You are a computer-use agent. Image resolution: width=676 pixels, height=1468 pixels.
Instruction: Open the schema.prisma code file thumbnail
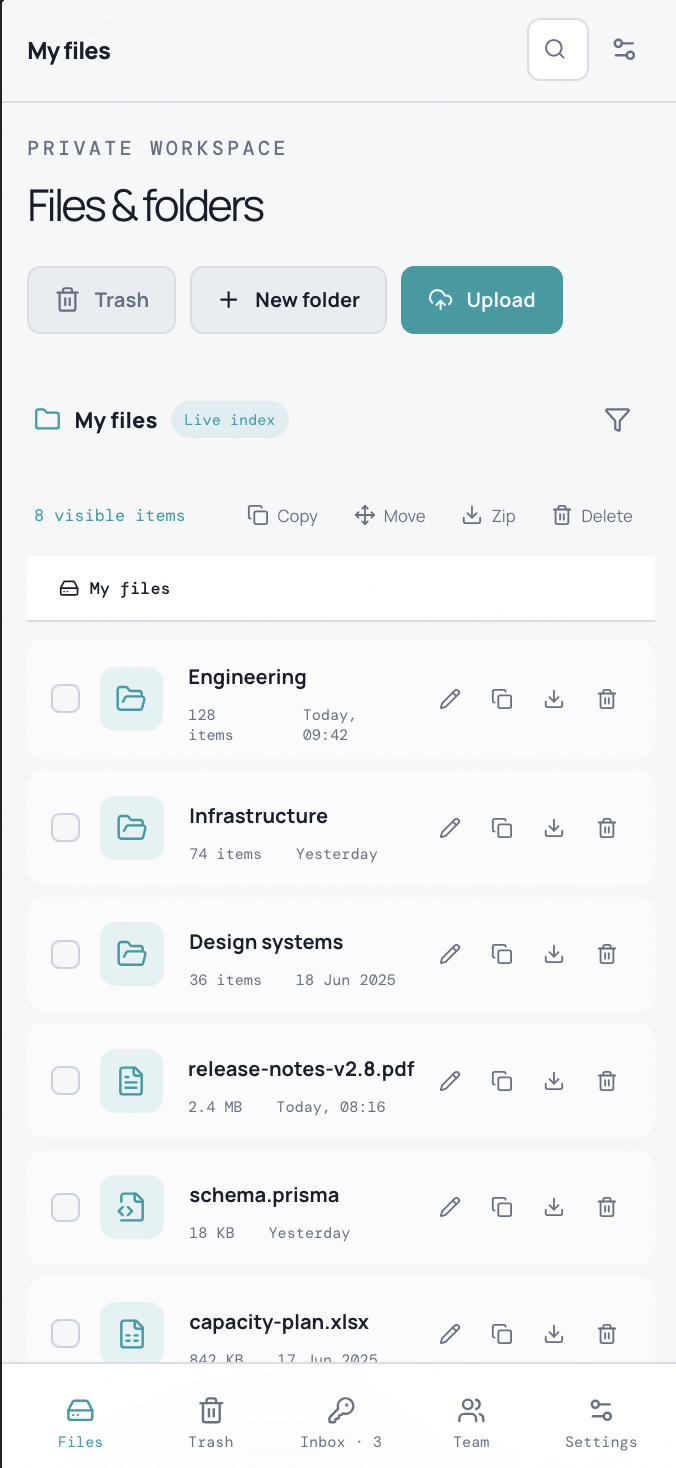click(132, 1207)
